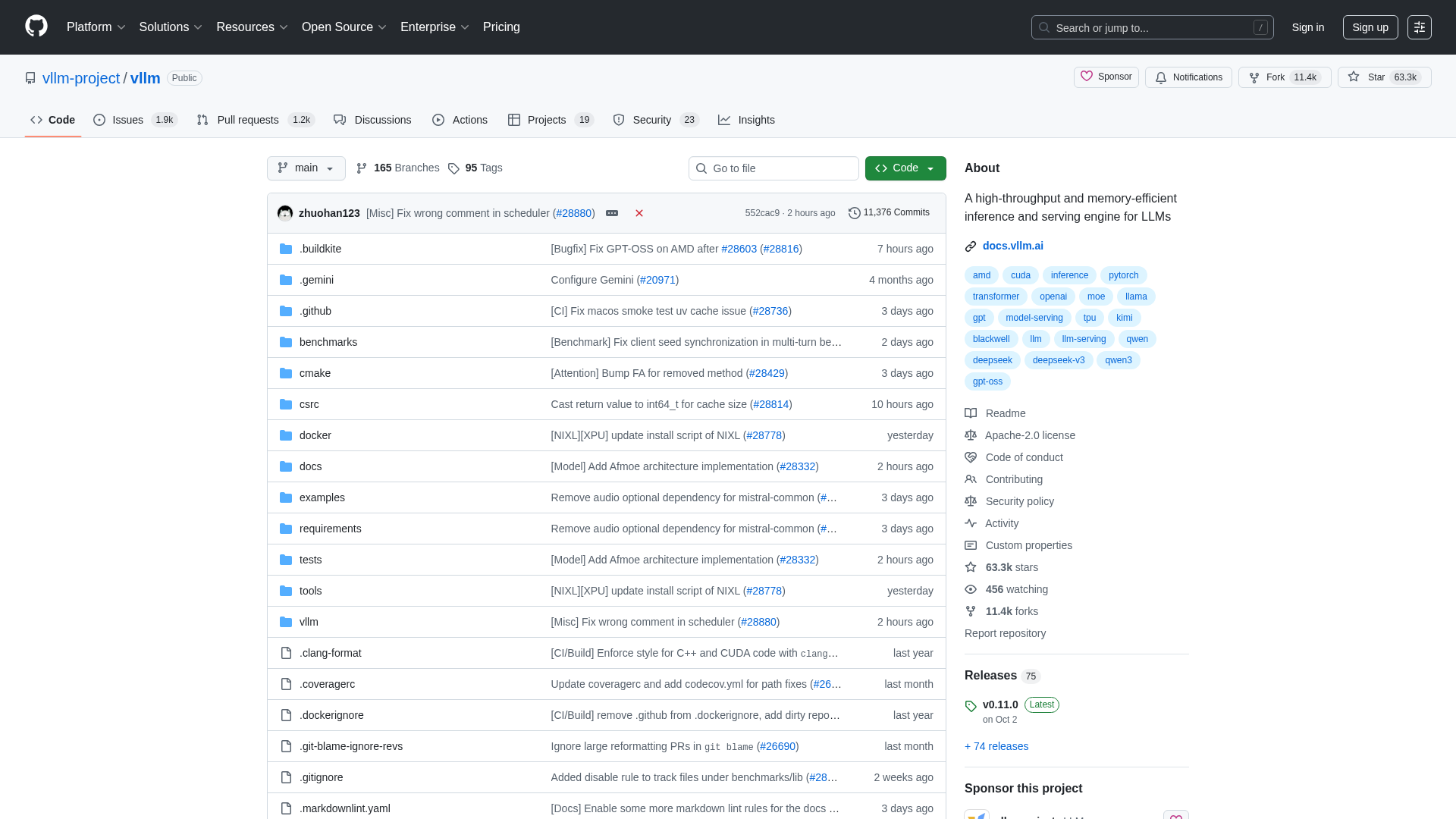Image resolution: width=1456 pixels, height=819 pixels.
Task: Expand the Open Source menu chevron
Action: [383, 27]
